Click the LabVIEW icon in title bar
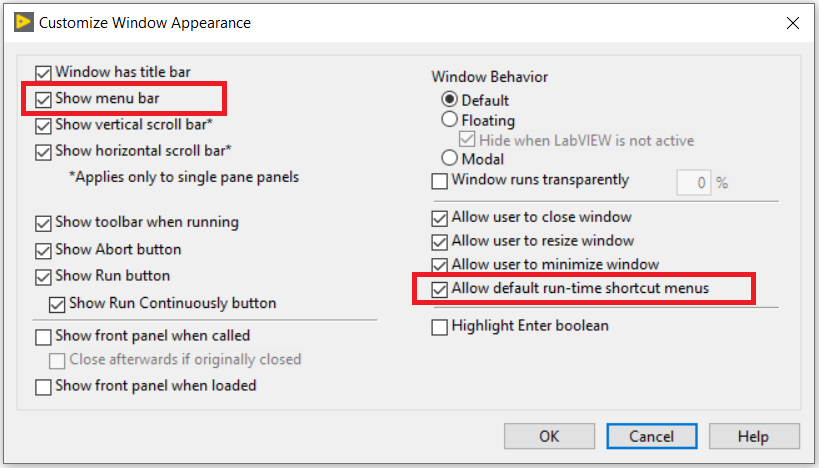This screenshot has width=819, height=468. click(x=23, y=21)
